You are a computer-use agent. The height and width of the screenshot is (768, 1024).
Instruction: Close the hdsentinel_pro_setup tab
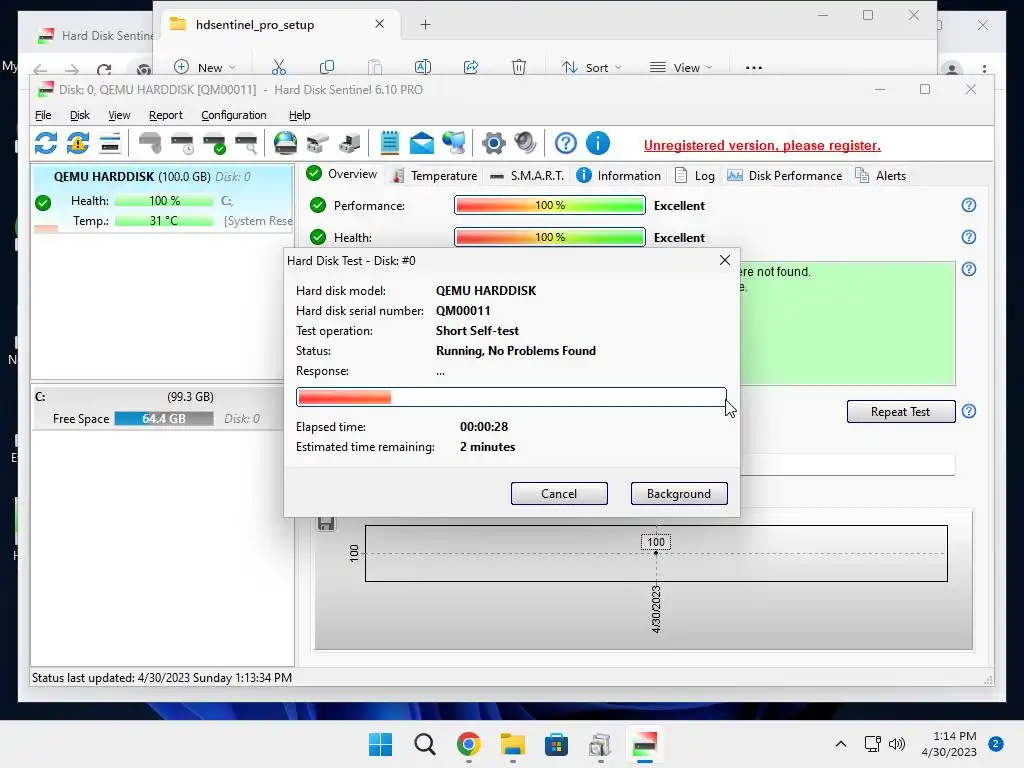379,24
